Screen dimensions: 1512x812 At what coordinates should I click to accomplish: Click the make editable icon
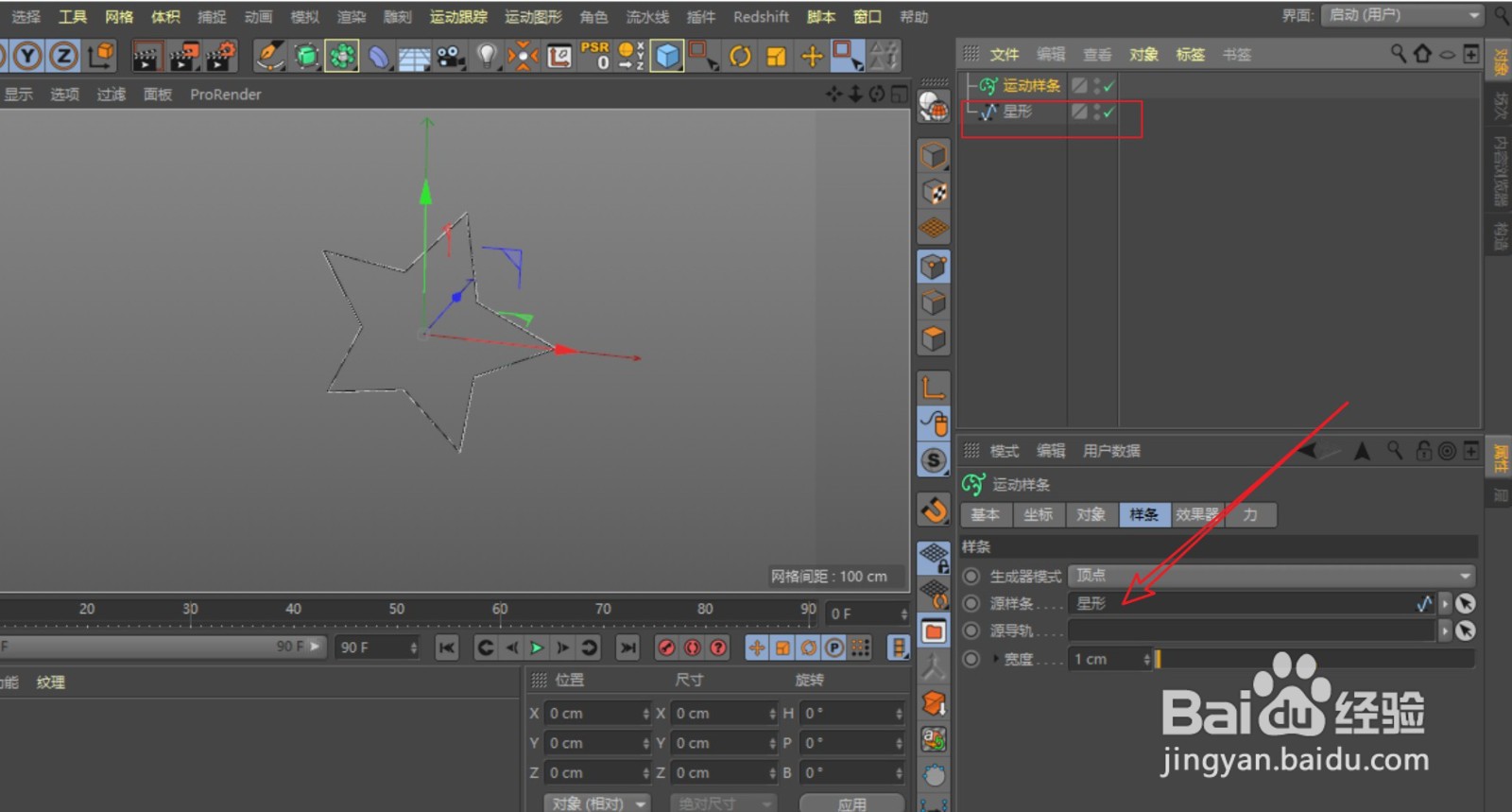coord(934,107)
